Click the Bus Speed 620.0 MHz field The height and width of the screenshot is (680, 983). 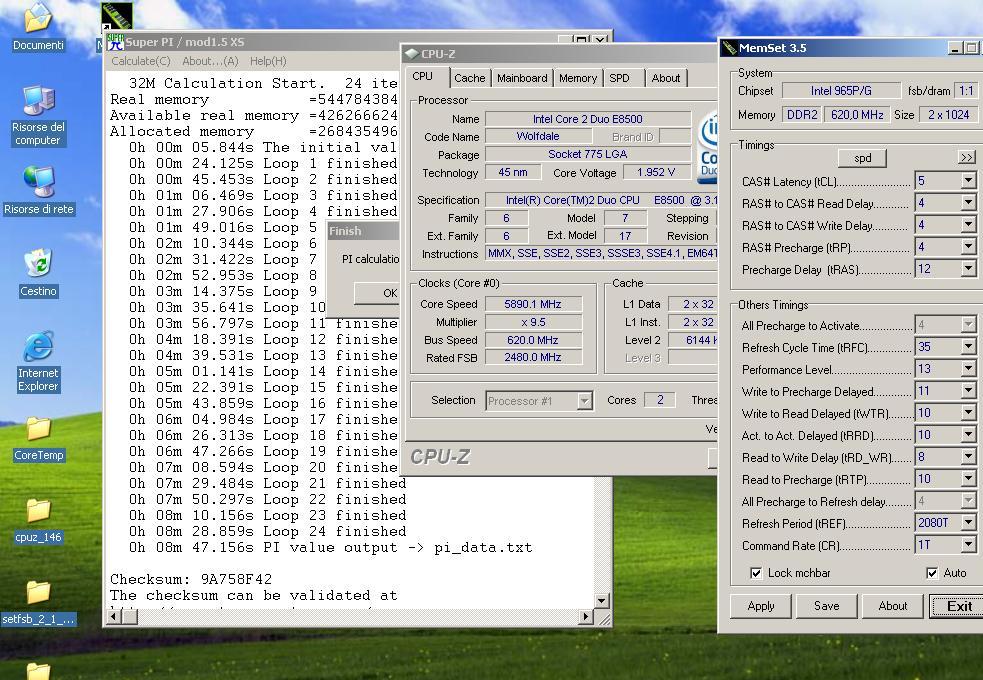coord(533,340)
